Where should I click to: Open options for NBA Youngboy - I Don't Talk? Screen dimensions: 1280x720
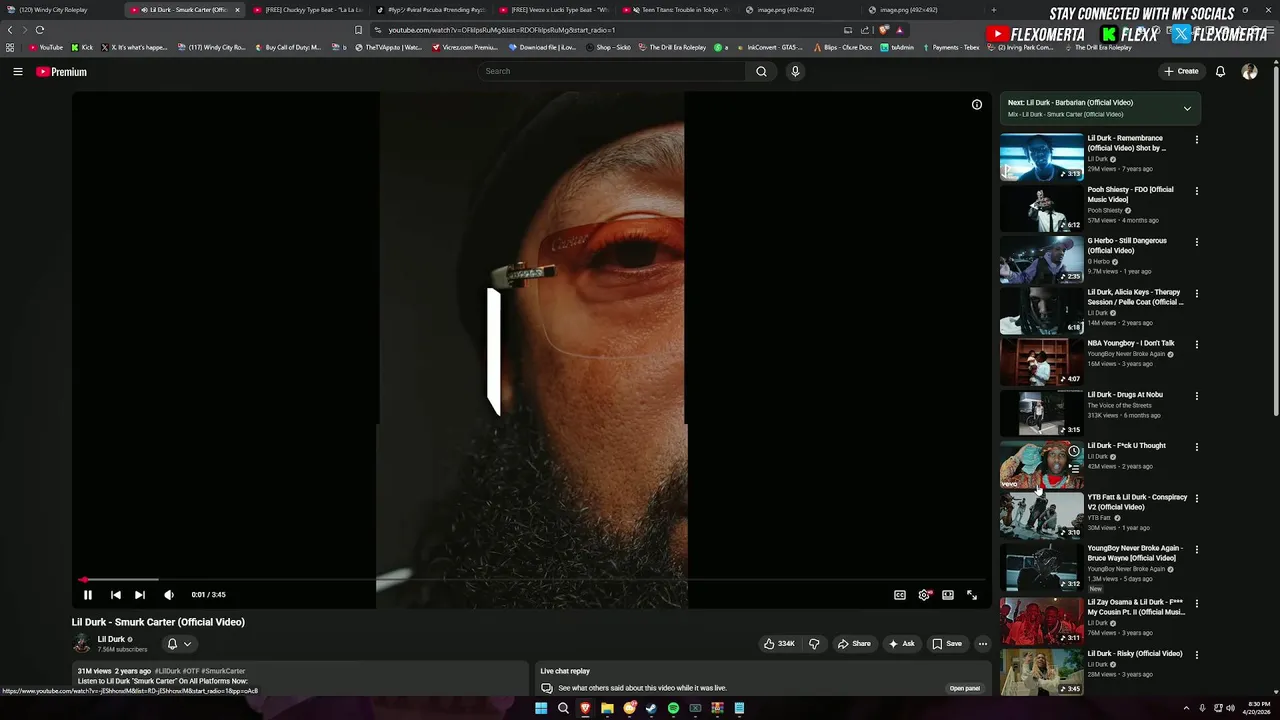(x=1196, y=345)
